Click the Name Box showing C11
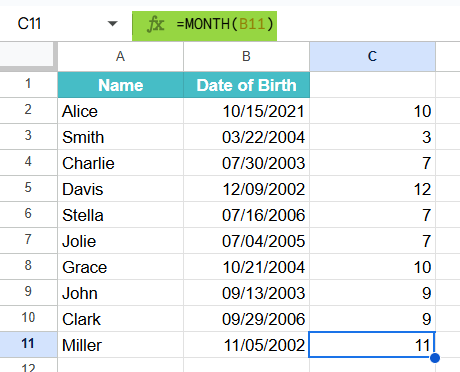460x372 pixels. click(29, 24)
